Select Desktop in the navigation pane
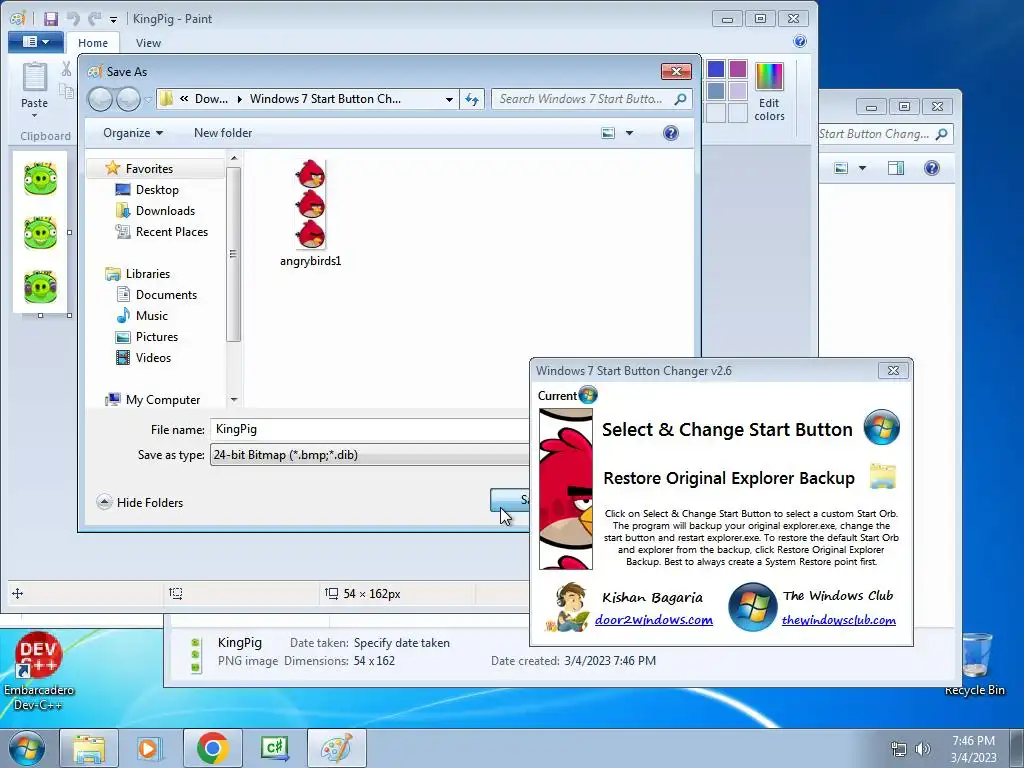This screenshot has height=768, width=1024. click(157, 190)
